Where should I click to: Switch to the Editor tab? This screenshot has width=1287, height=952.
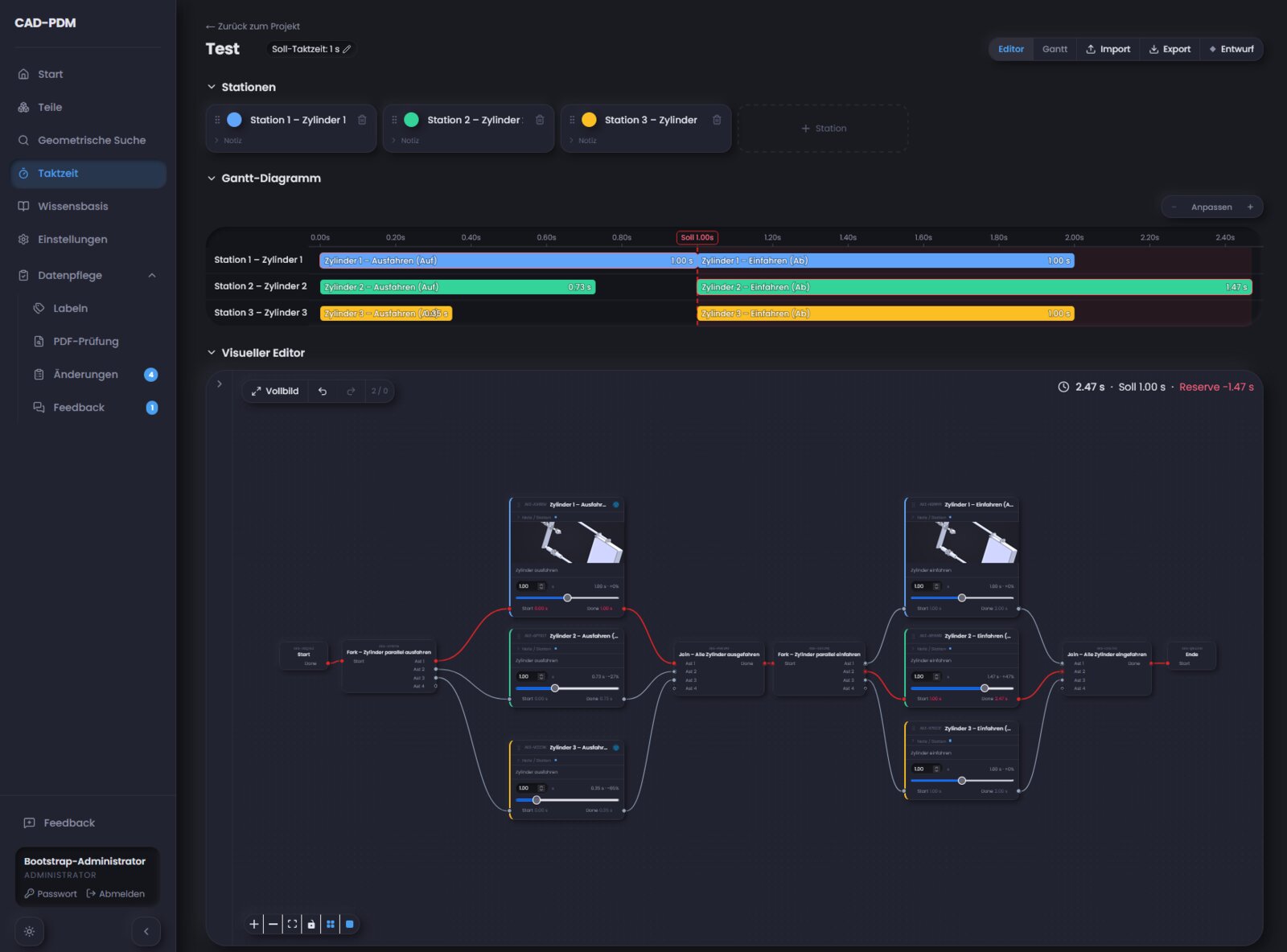(x=1010, y=49)
